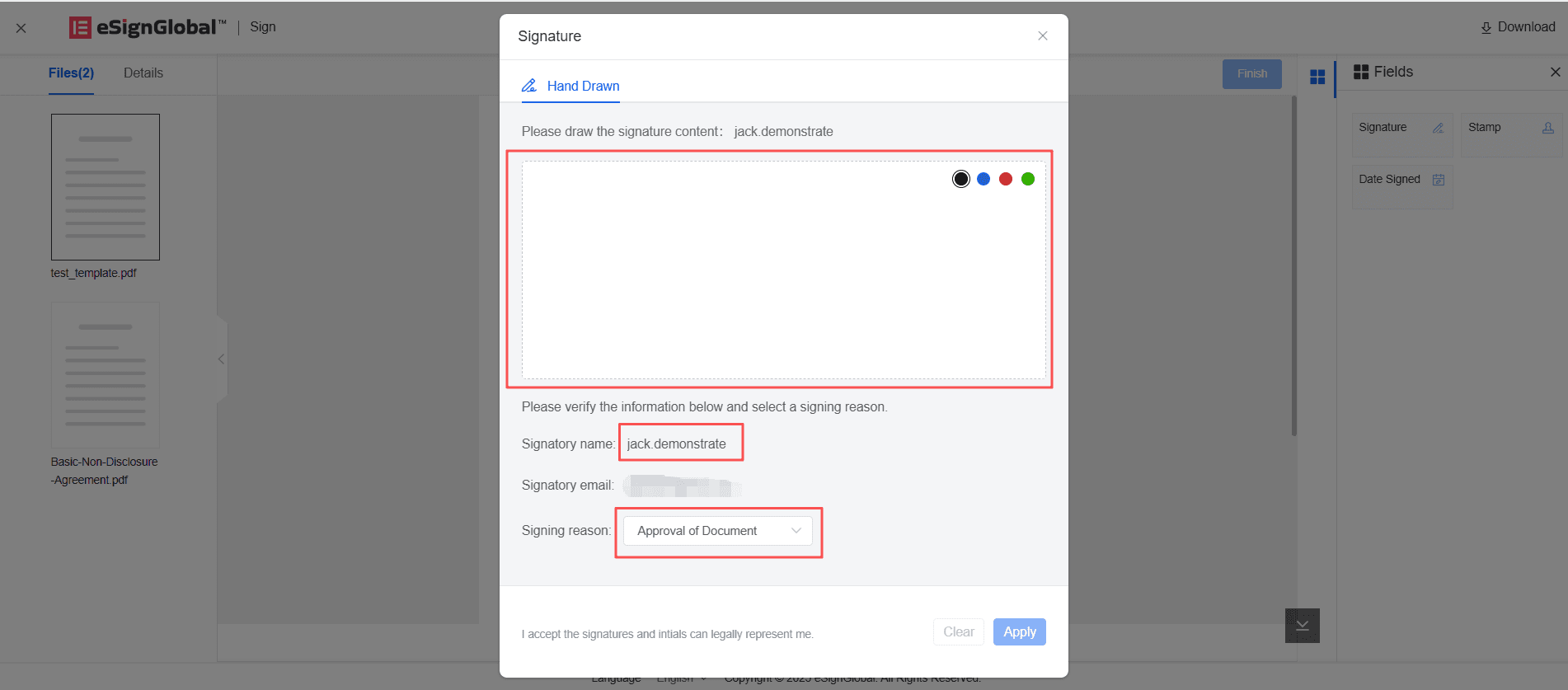Screen dimensions: 1568x690
Task: Click the Hand Drawn pen icon
Action: [x=529, y=86]
